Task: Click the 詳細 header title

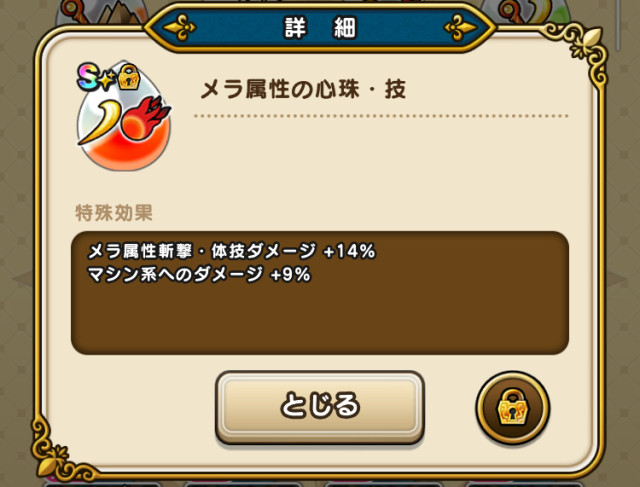Action: tap(320, 28)
